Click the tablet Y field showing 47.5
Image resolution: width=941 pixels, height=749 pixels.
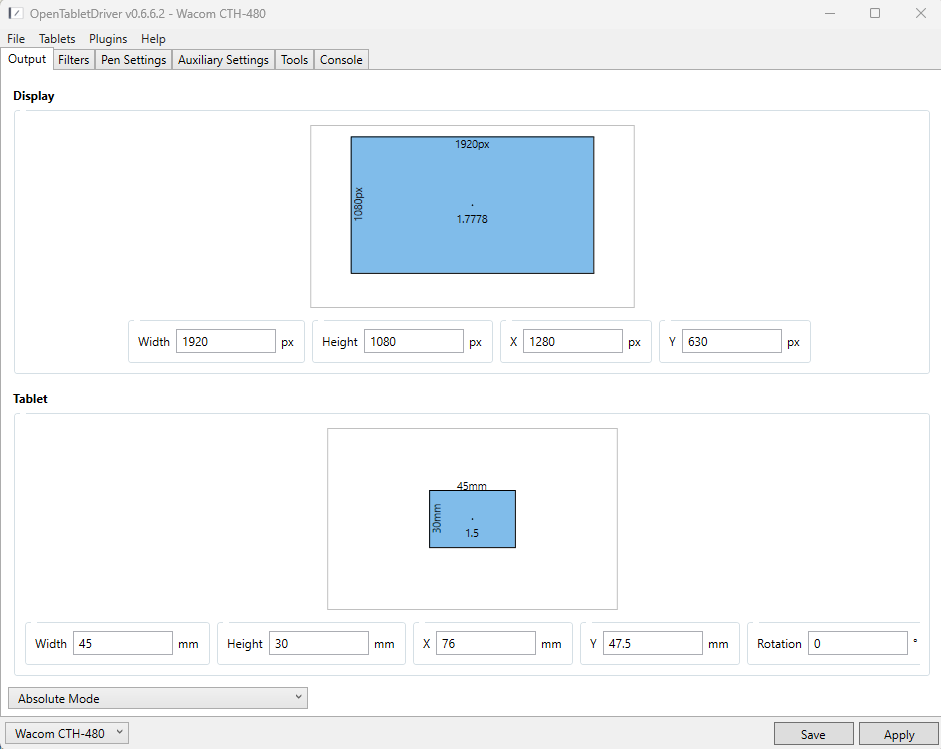(652, 644)
